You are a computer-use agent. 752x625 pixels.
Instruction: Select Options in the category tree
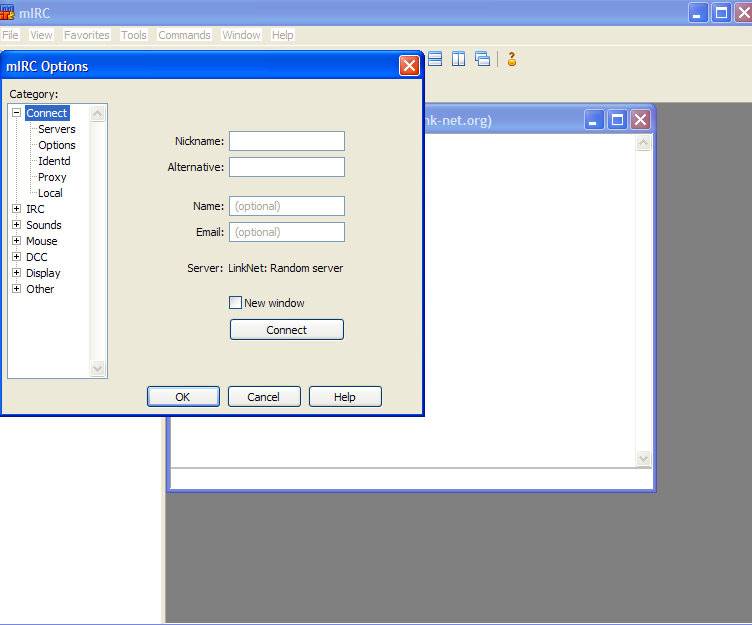(57, 145)
